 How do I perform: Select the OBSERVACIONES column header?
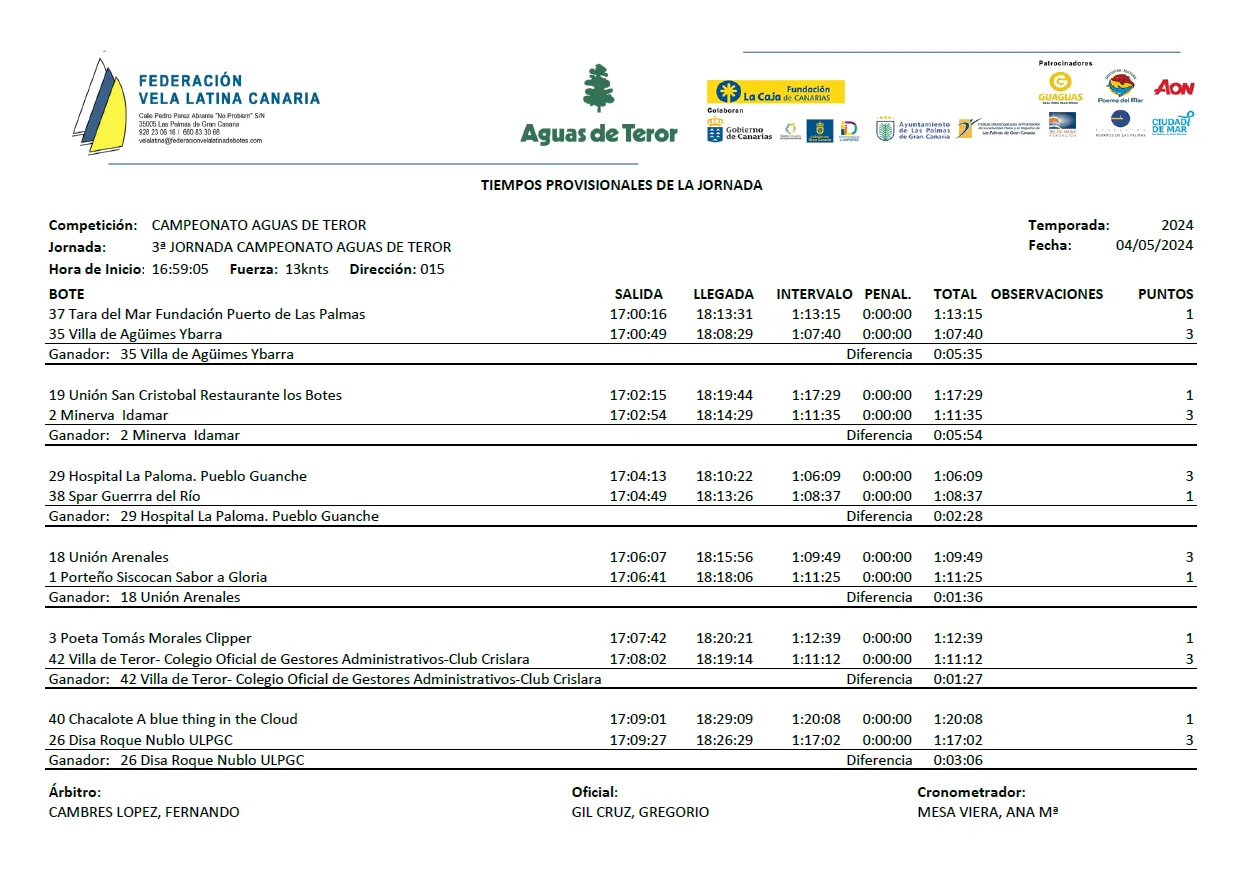click(1046, 294)
